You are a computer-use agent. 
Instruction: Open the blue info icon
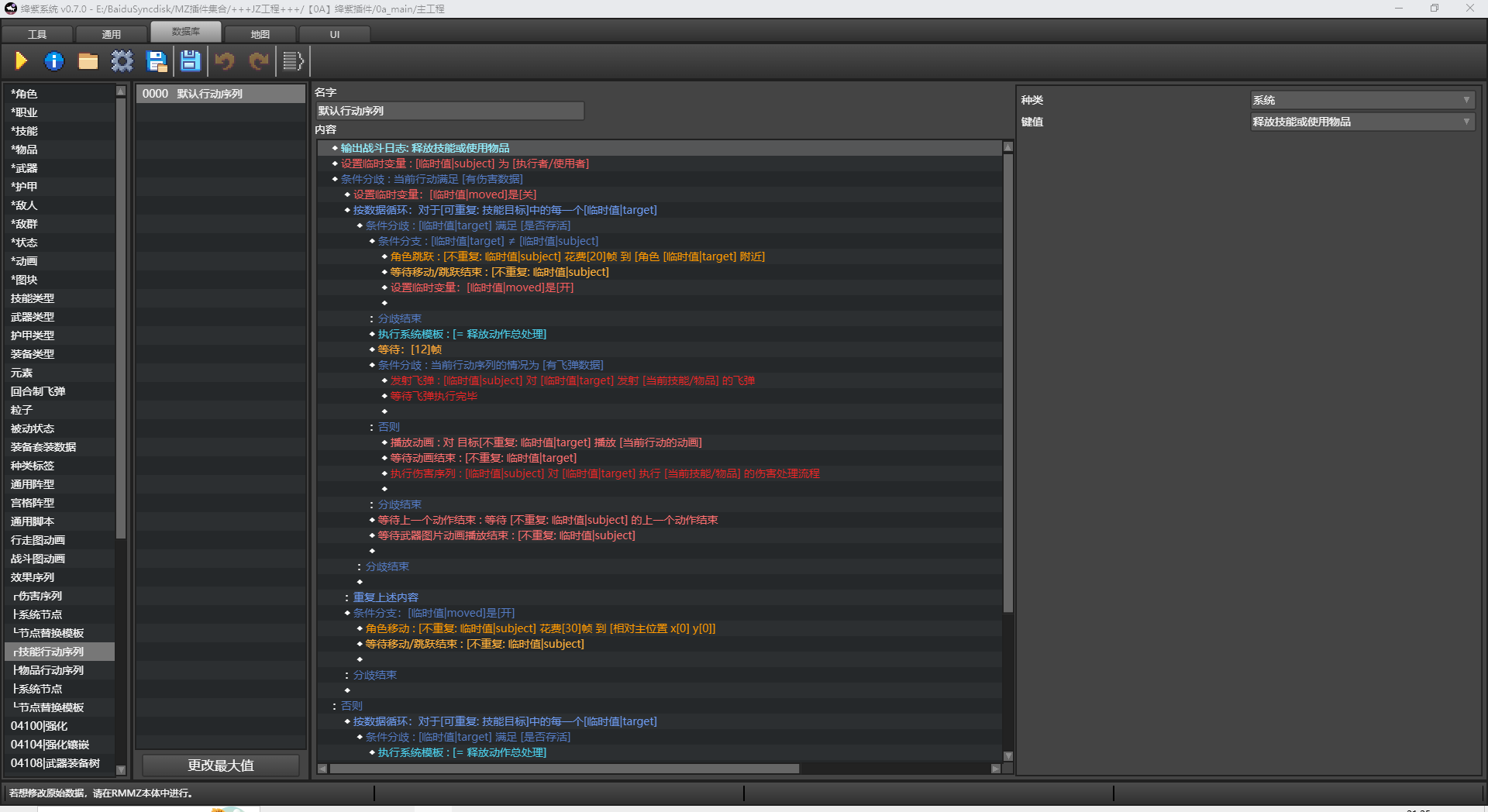coord(54,61)
